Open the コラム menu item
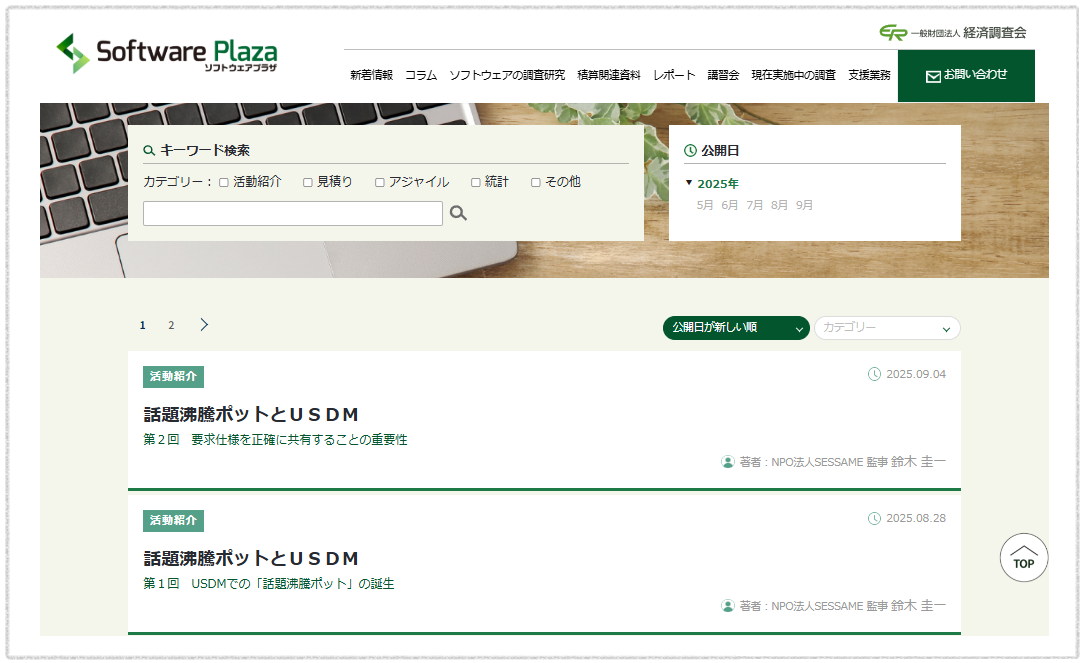This screenshot has height=663, width=1085. coord(420,75)
